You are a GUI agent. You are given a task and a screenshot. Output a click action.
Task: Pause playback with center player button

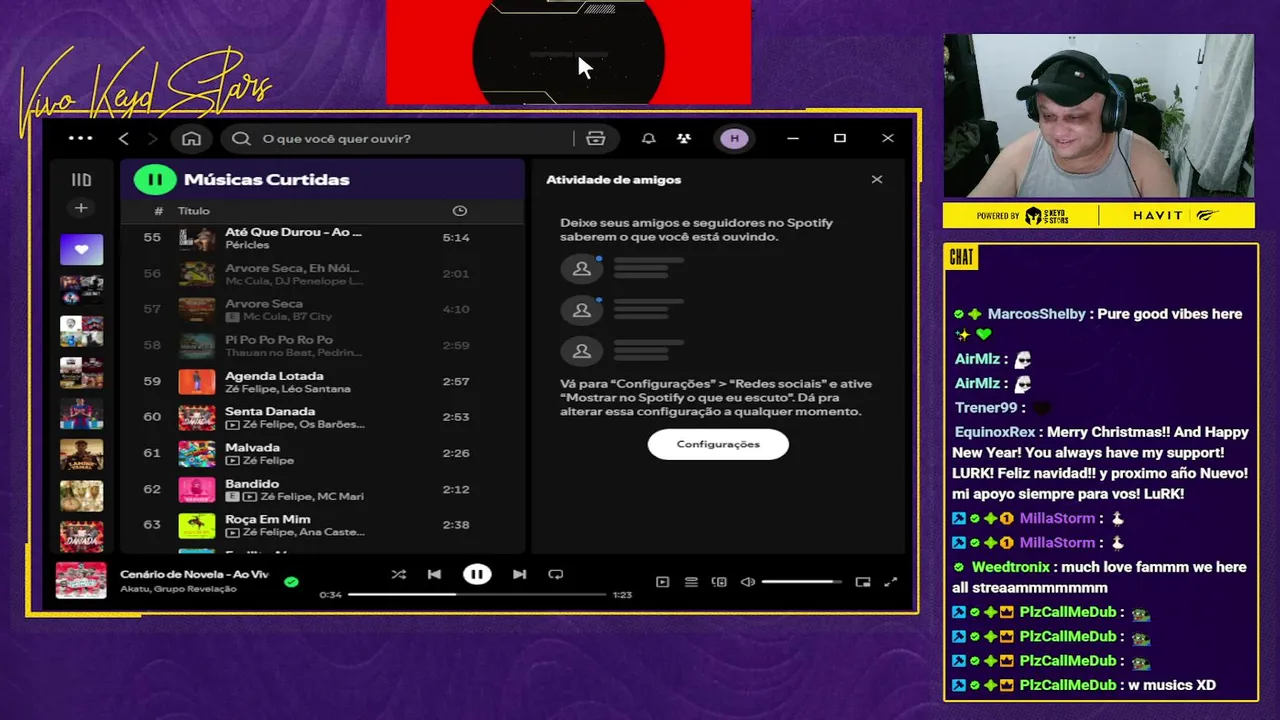(477, 574)
